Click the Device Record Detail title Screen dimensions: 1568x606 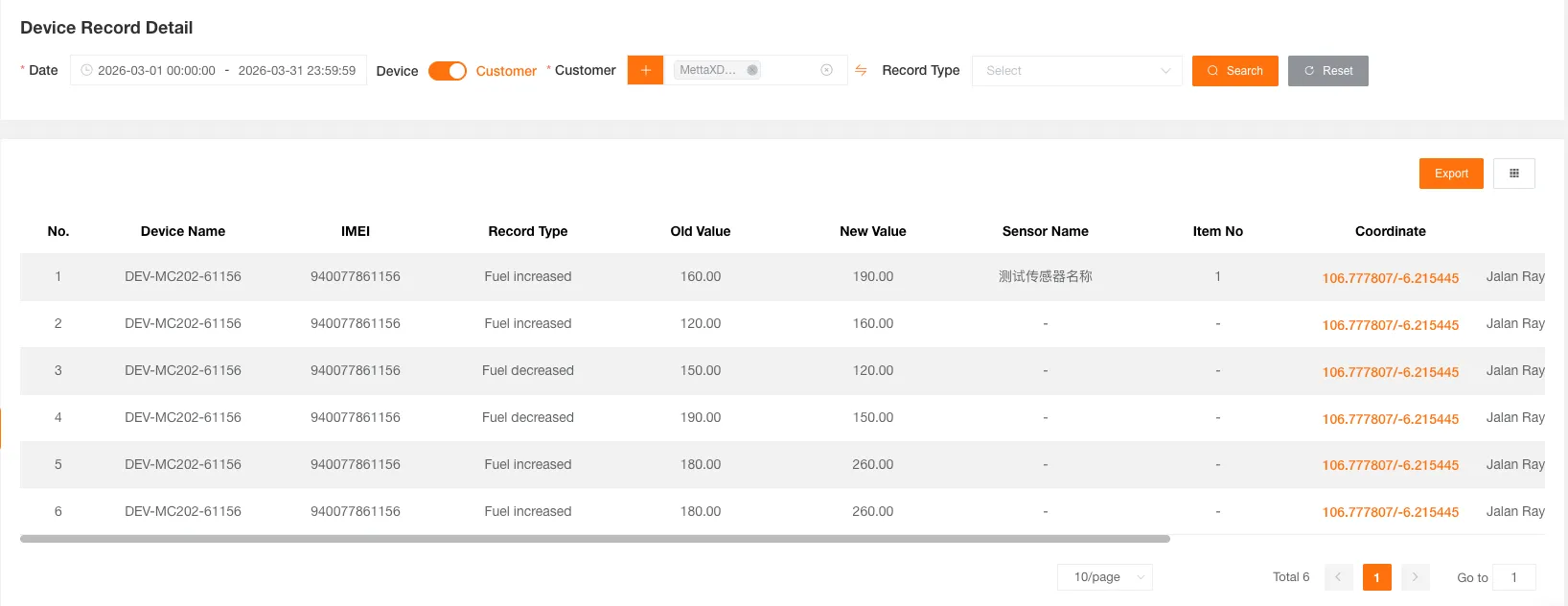tap(106, 28)
